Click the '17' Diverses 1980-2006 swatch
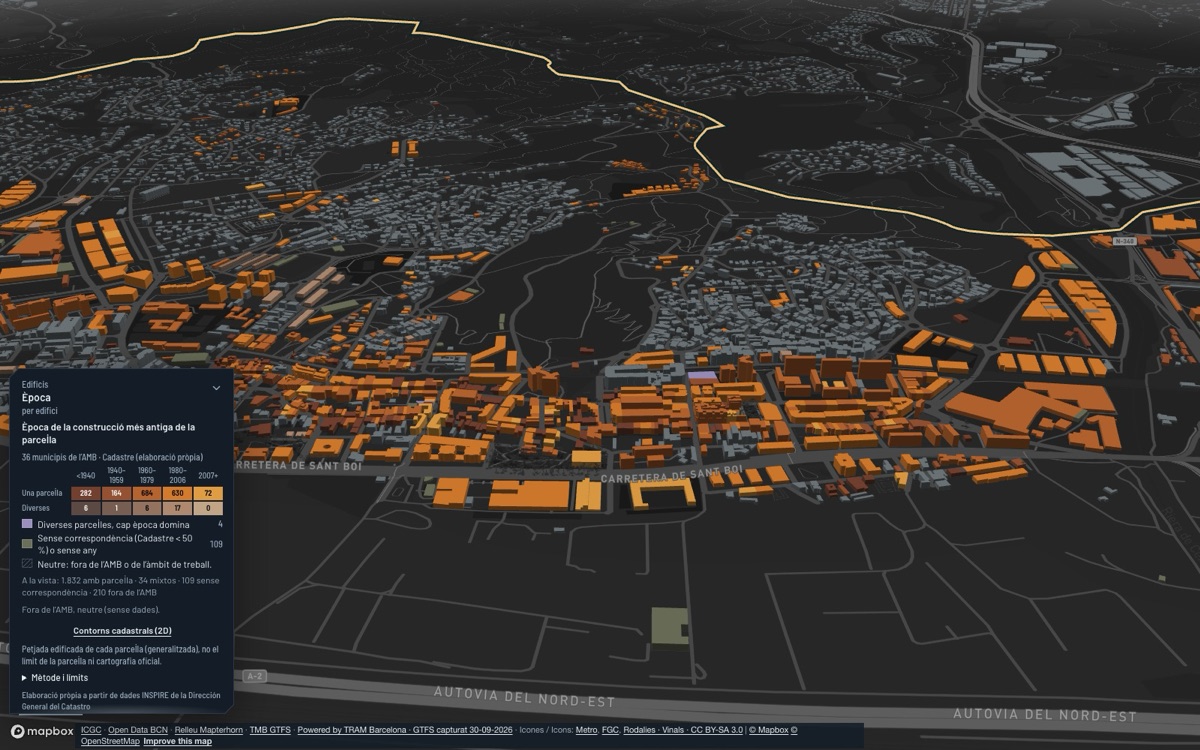 (177, 508)
